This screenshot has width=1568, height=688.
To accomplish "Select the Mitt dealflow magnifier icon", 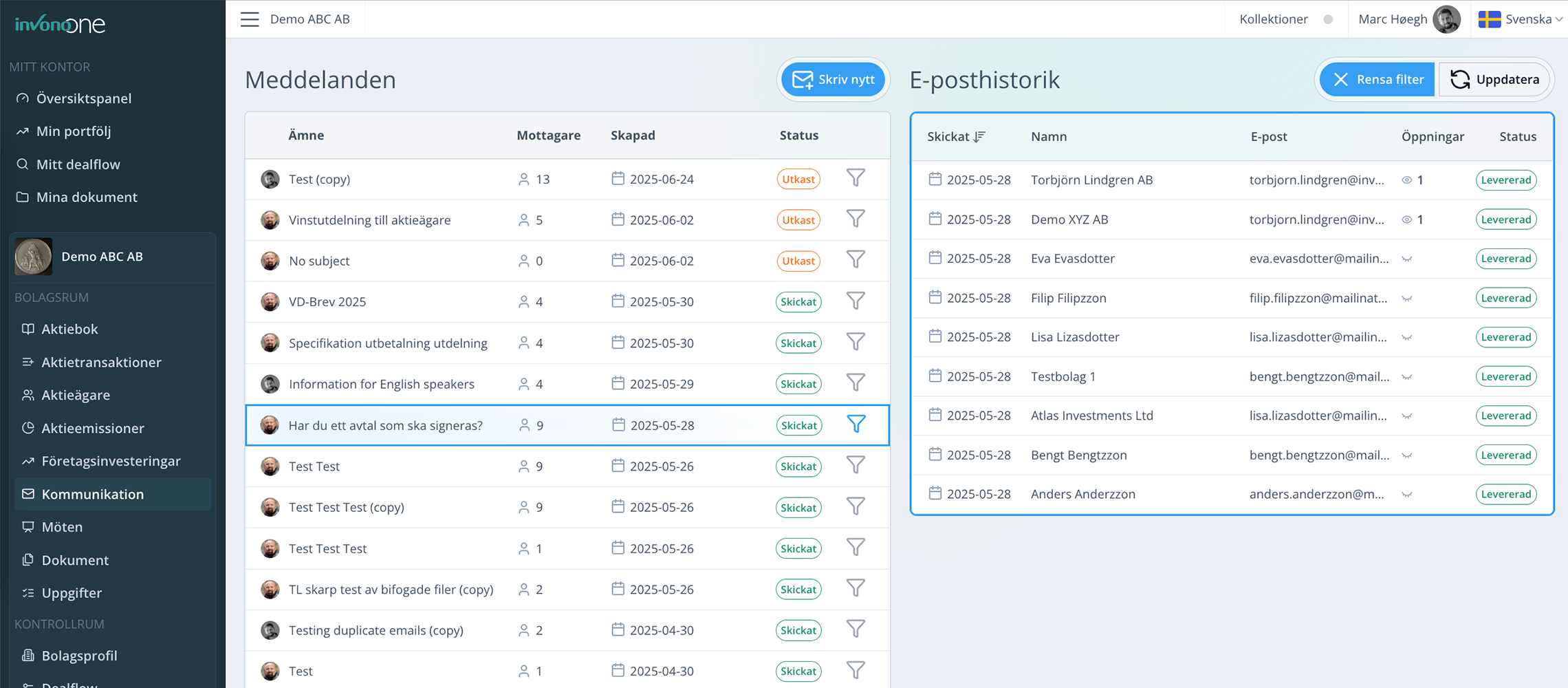I will pos(23,164).
